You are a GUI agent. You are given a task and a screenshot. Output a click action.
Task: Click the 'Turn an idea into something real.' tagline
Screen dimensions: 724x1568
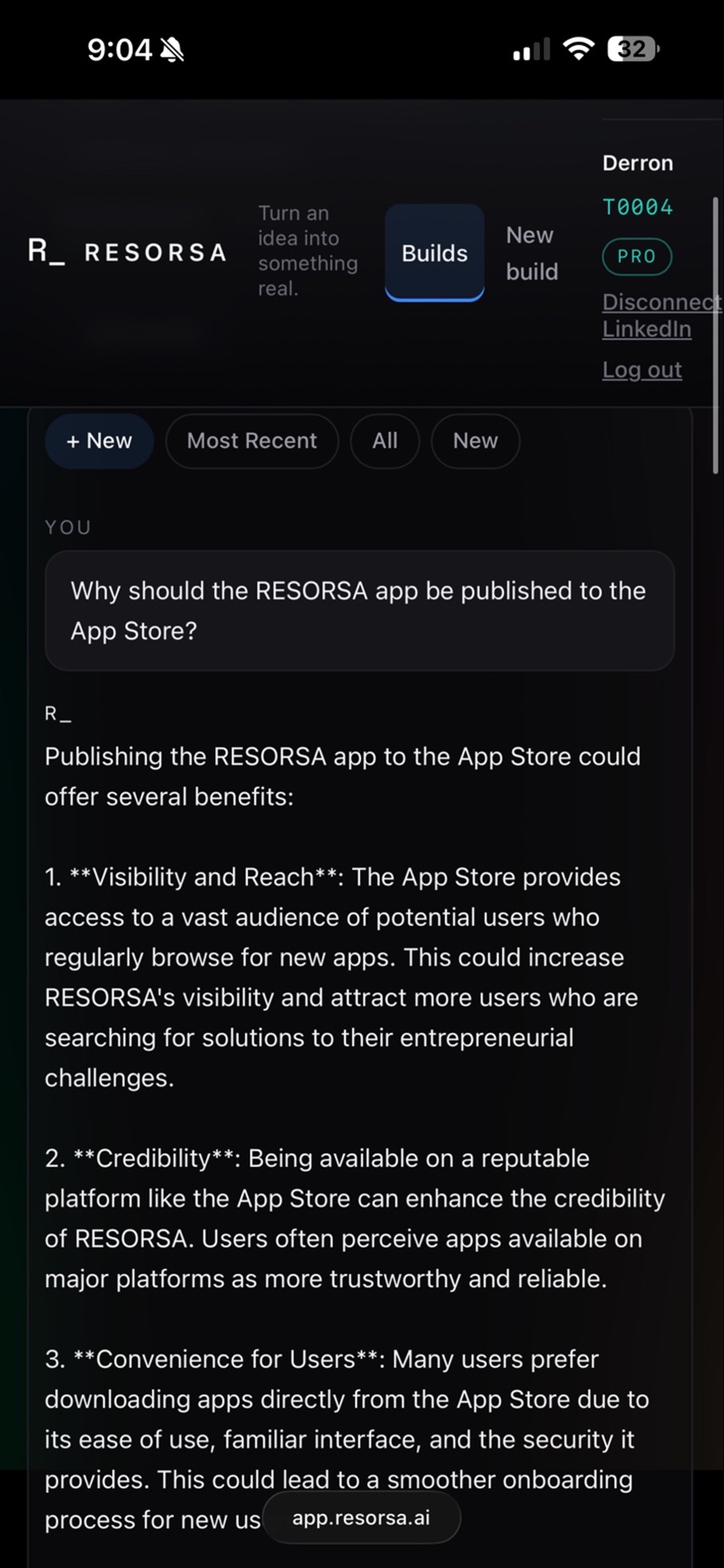click(308, 251)
